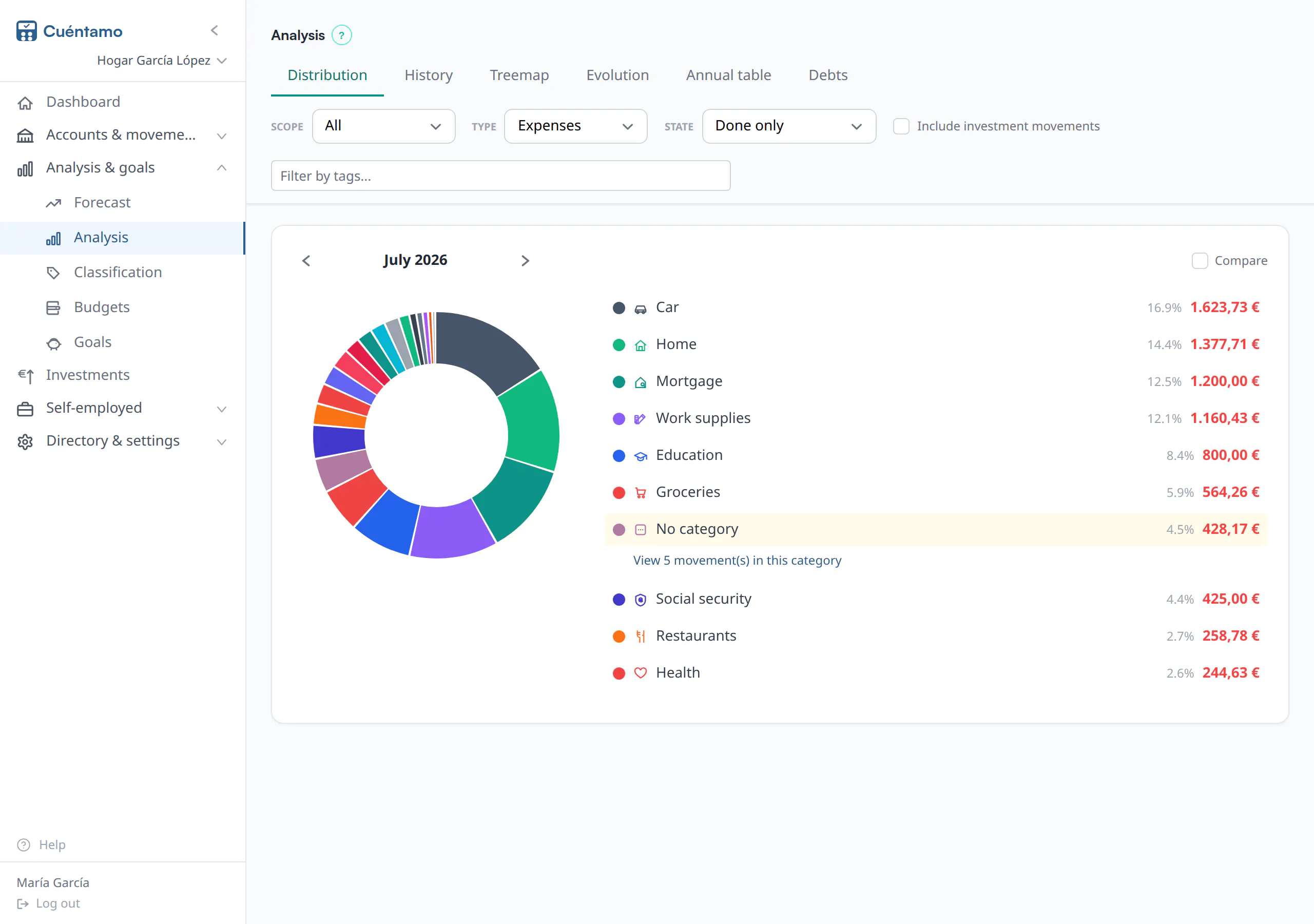Click the Directory & settings gear icon

(25, 441)
